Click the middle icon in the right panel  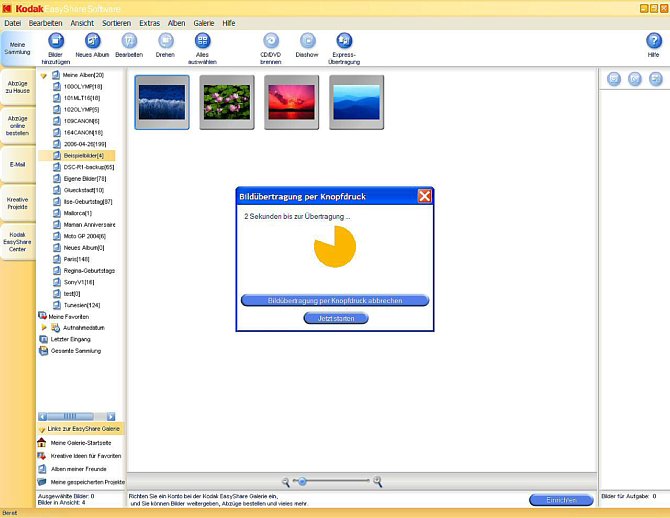coord(635,79)
